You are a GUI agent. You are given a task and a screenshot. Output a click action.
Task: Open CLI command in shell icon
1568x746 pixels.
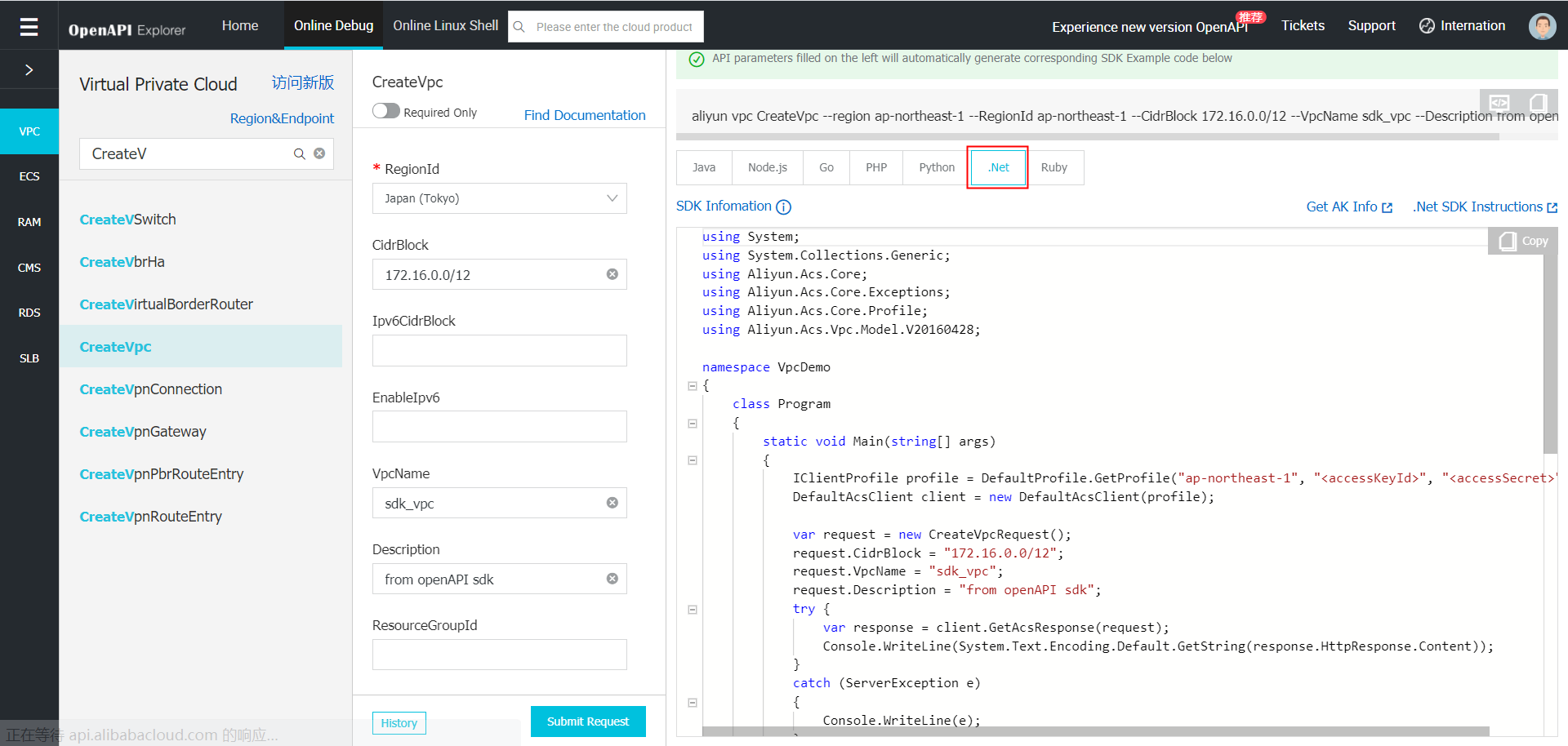tap(1499, 103)
